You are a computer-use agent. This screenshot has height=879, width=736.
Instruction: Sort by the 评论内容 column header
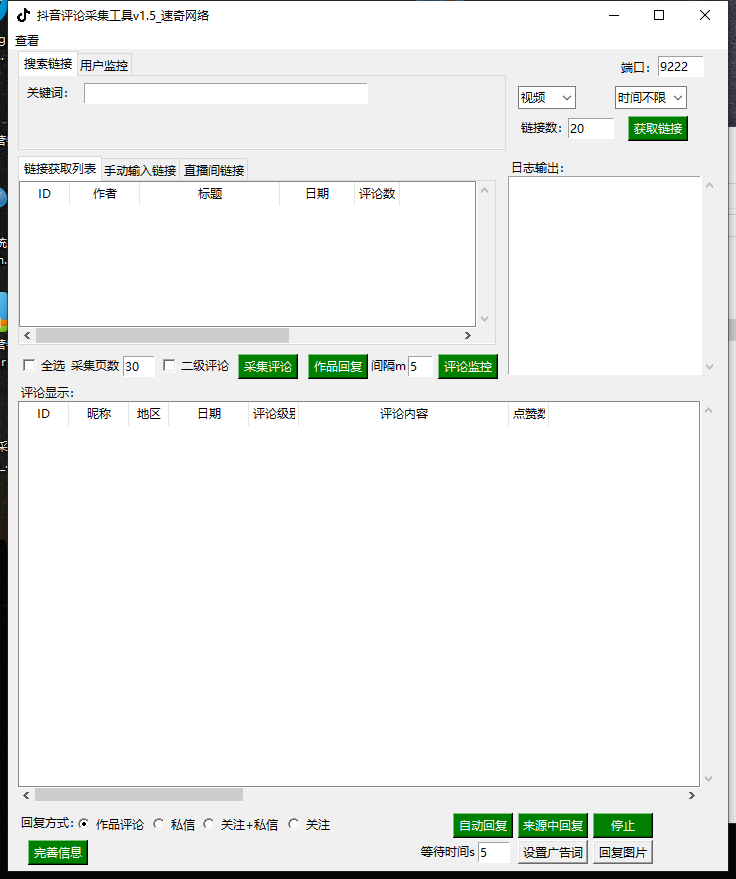click(x=403, y=414)
